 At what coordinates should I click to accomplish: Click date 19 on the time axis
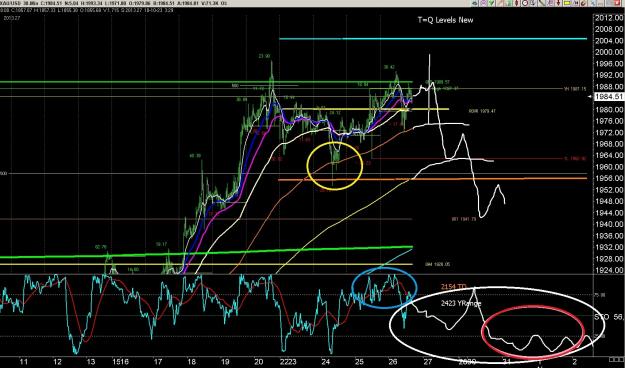click(225, 362)
